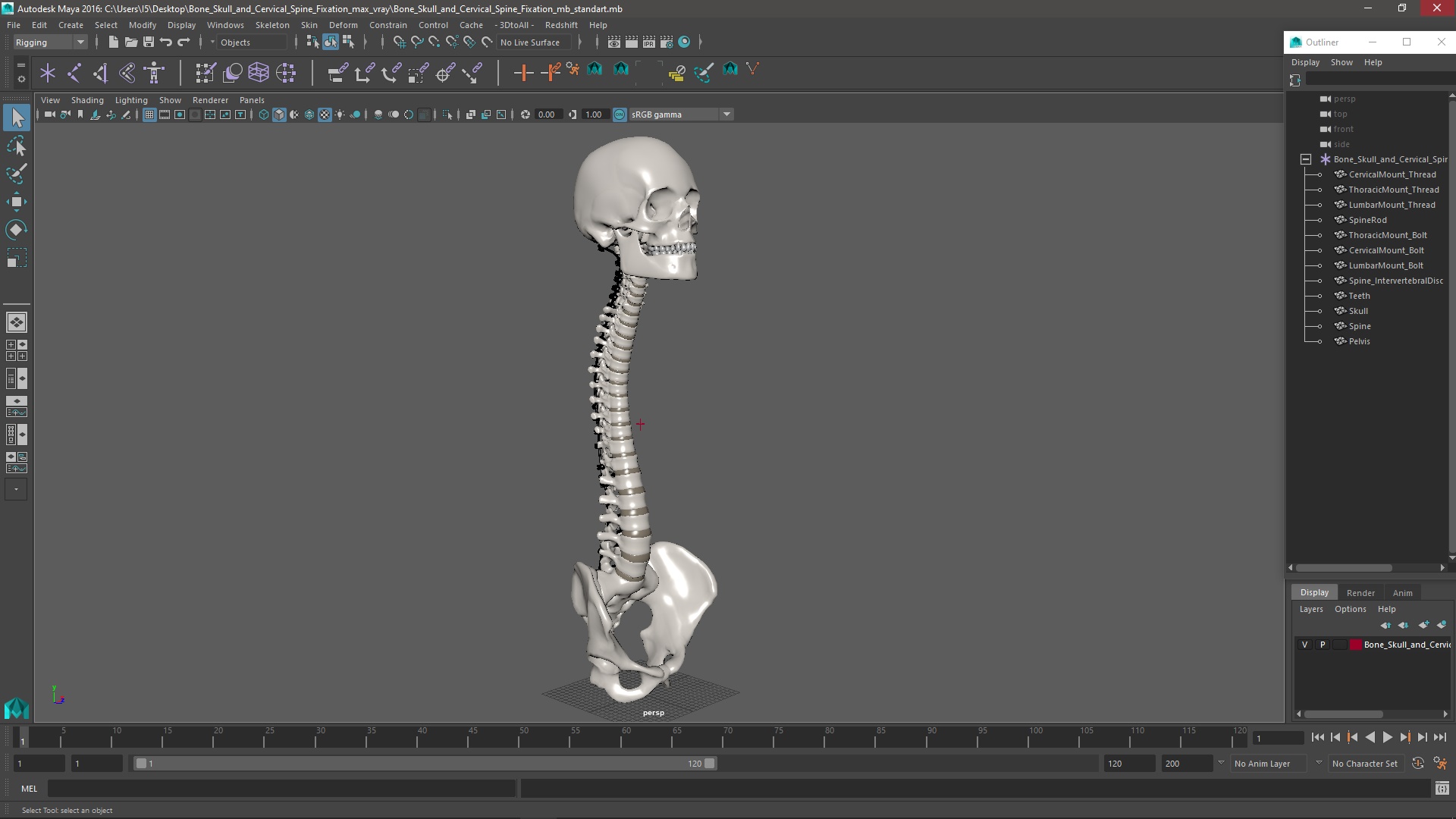Click the Auto Keyframe toggle icon
This screenshot has width=1456, height=819.
point(1418,764)
